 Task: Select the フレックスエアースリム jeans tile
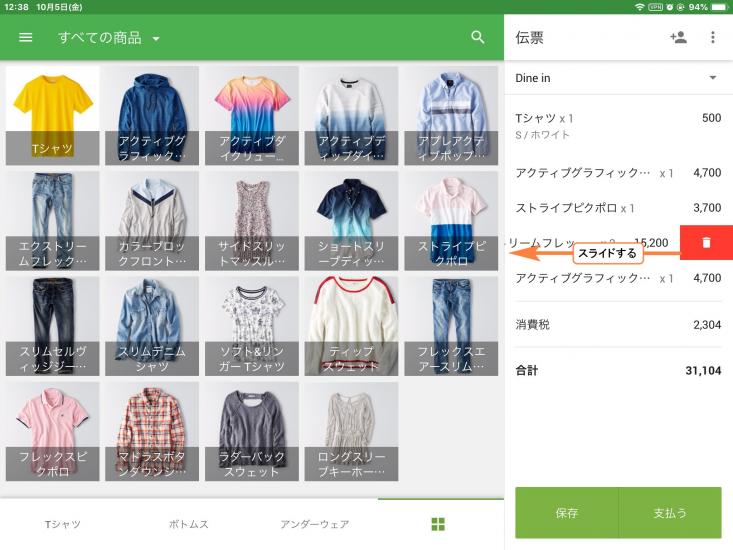[x=451, y=326]
